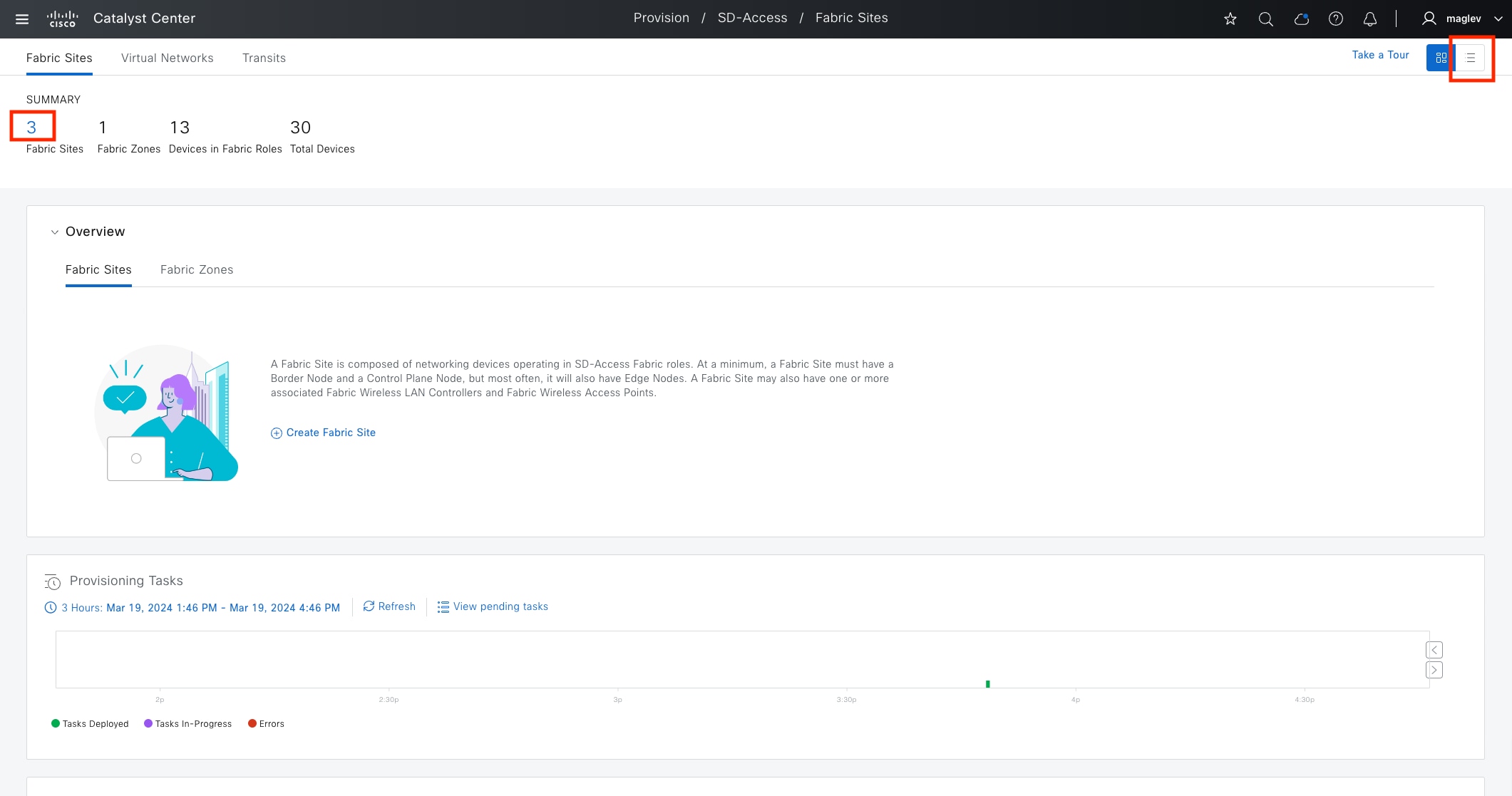Click the cloud connection status icon
The width and height of the screenshot is (1512, 796).
pos(1302,19)
